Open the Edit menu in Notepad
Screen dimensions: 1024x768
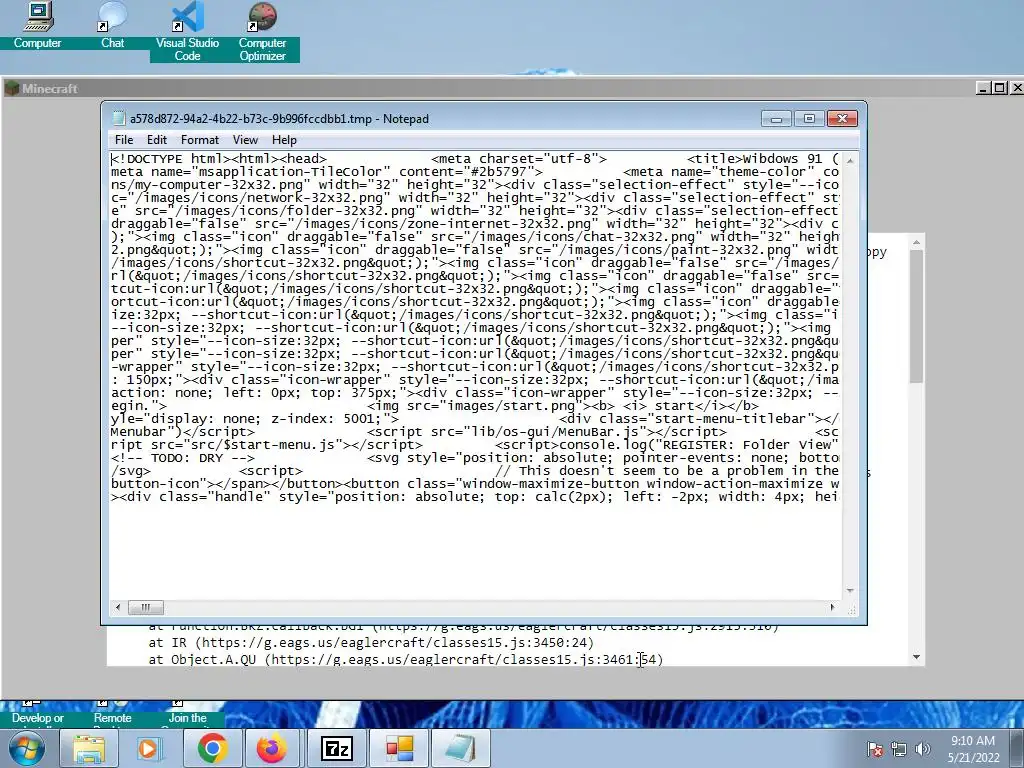point(157,140)
